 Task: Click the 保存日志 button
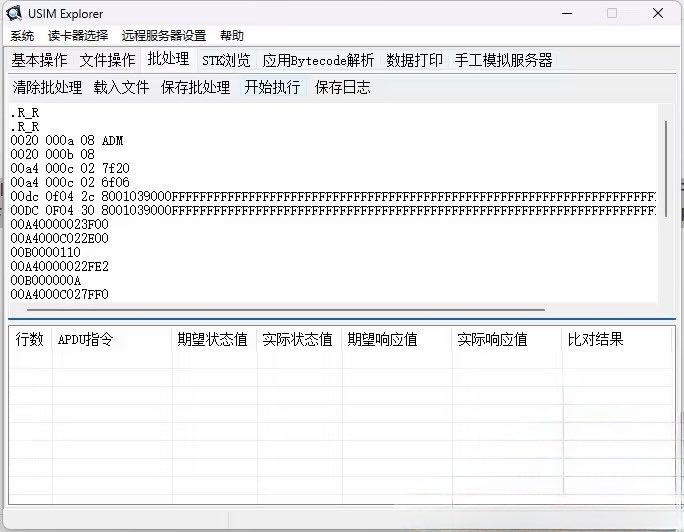click(342, 87)
